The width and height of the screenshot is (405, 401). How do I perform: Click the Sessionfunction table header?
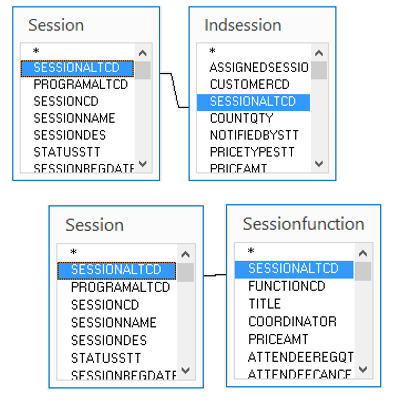click(x=303, y=224)
